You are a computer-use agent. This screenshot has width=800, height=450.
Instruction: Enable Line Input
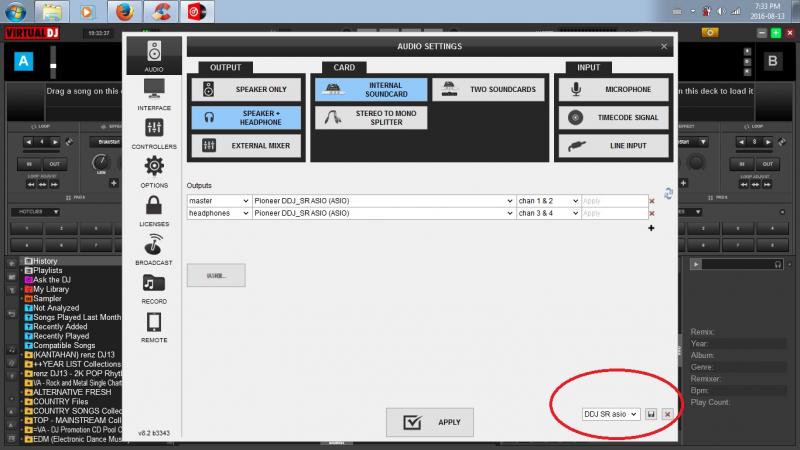[x=614, y=146]
